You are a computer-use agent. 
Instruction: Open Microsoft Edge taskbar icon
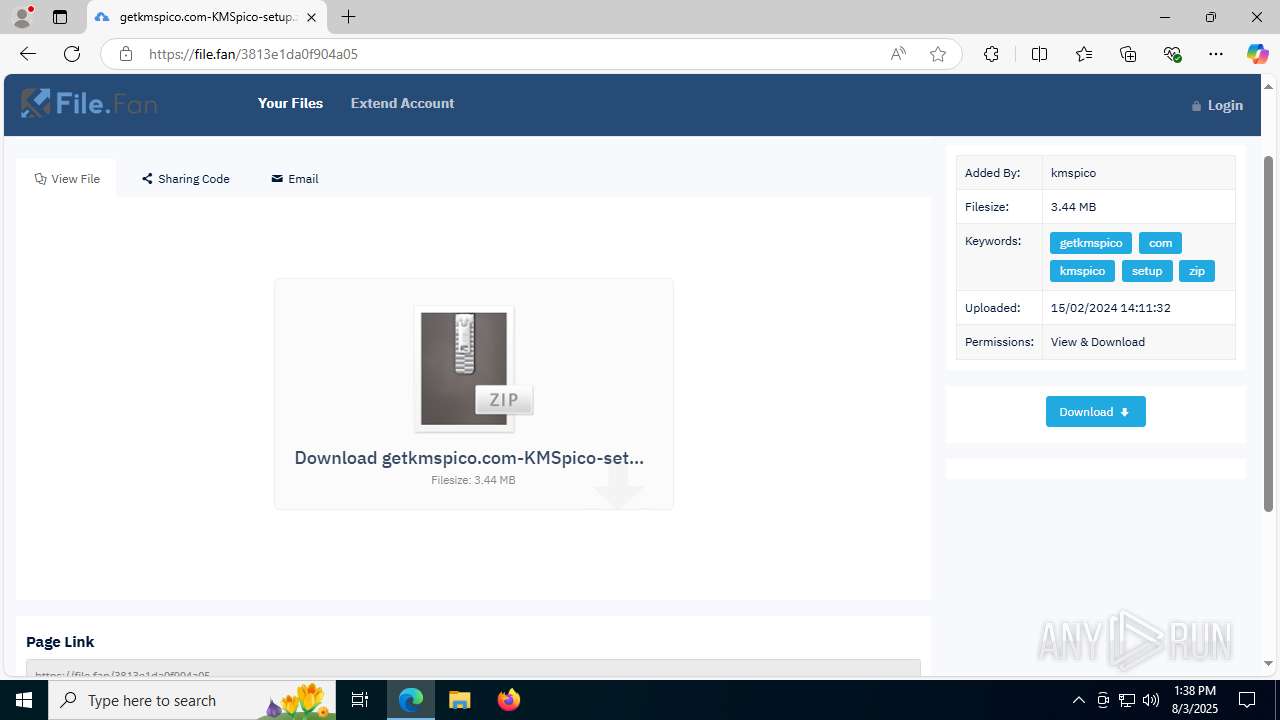coord(411,700)
